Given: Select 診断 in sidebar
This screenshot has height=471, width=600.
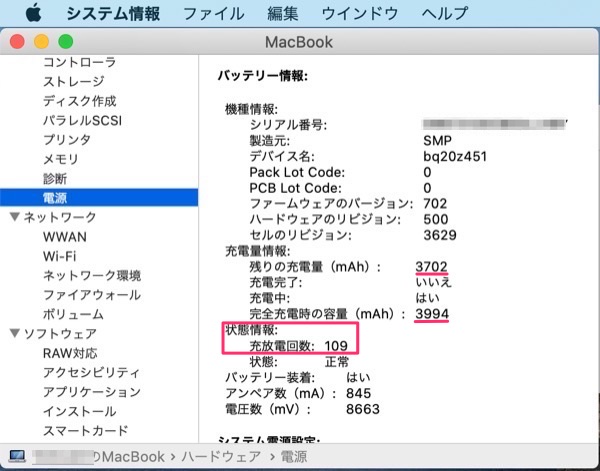Looking at the screenshot, I should pos(55,179).
